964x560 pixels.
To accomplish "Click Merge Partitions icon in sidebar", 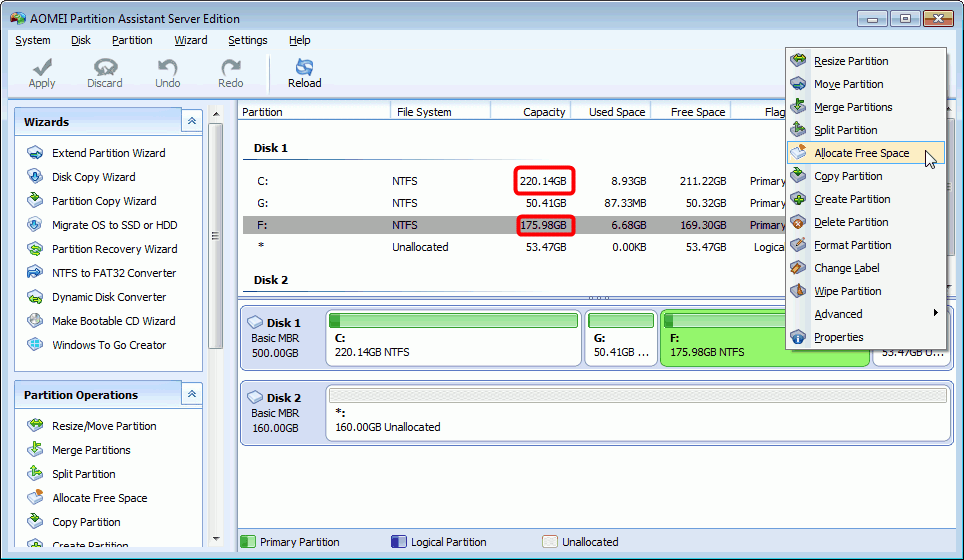I will [35, 449].
